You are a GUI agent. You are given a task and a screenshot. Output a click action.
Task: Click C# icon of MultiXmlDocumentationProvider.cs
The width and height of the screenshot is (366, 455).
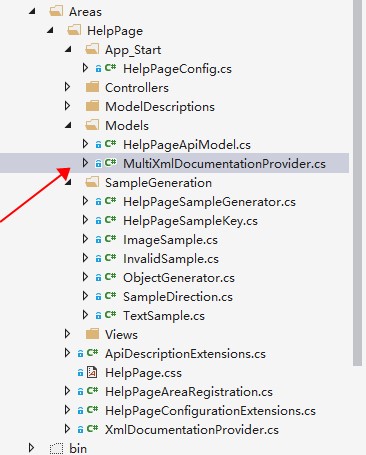pyautogui.click(x=110, y=163)
